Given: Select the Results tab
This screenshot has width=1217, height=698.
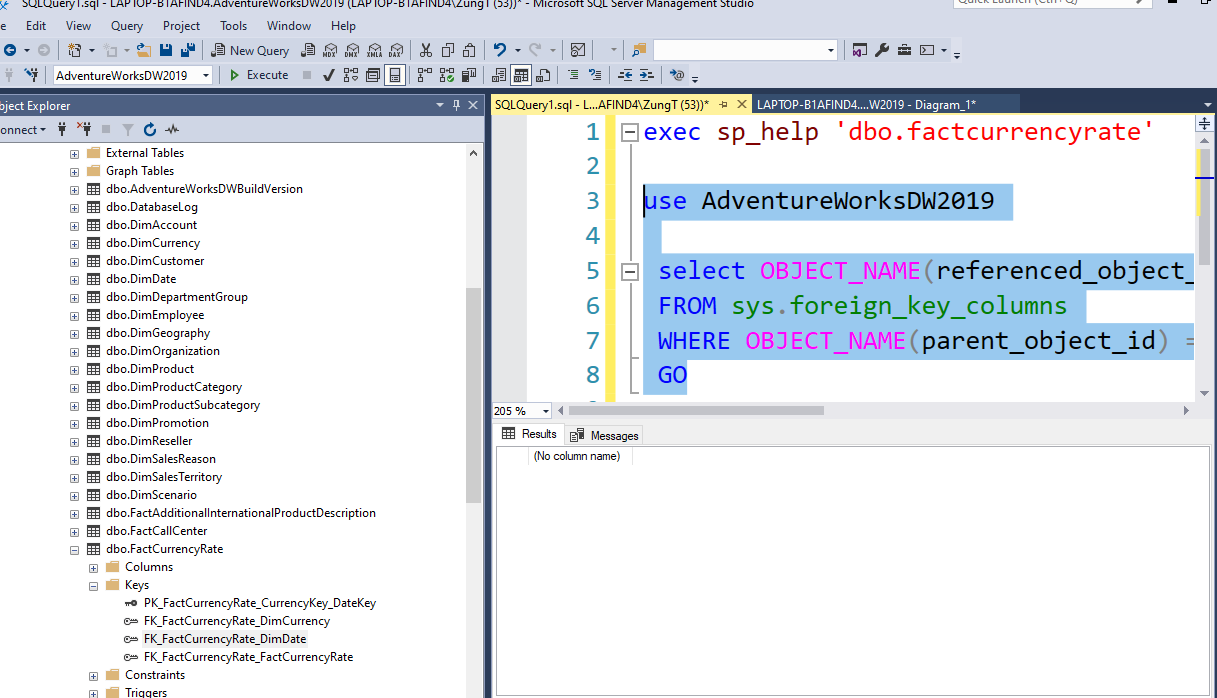Looking at the screenshot, I should (x=530, y=434).
